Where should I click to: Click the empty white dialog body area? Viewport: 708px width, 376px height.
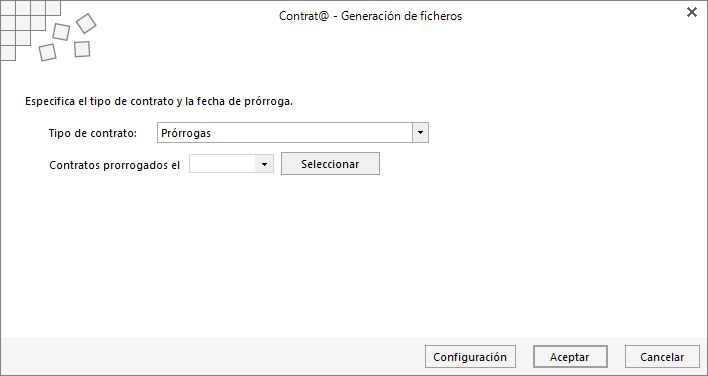(354, 255)
